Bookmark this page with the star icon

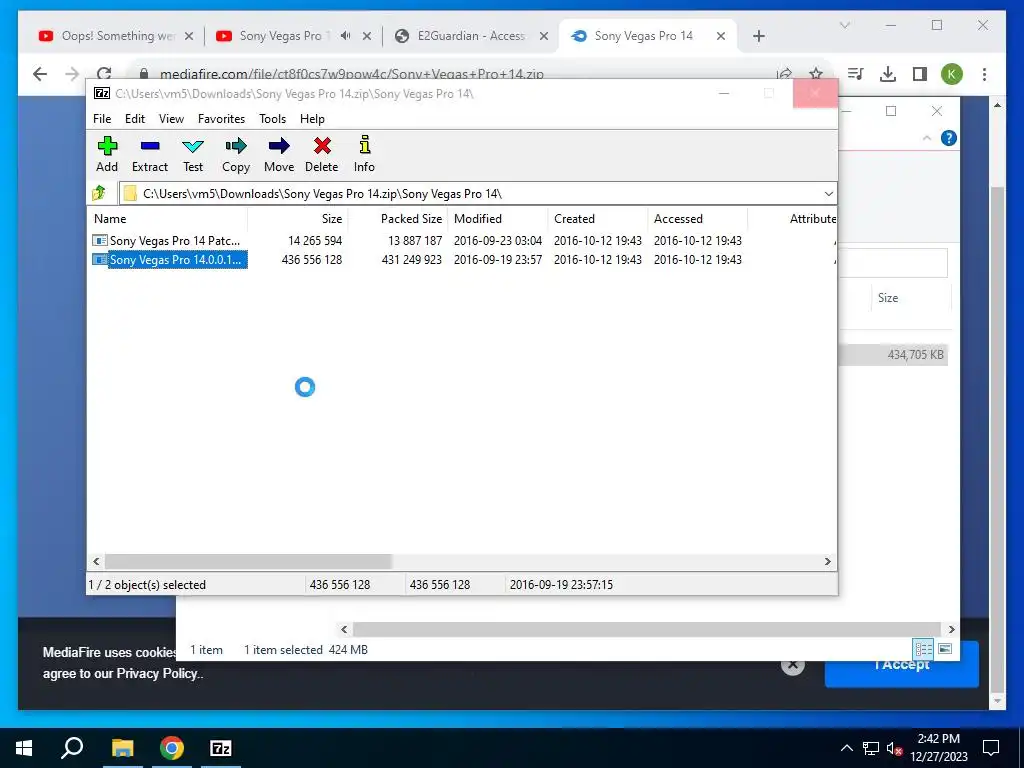click(x=816, y=74)
